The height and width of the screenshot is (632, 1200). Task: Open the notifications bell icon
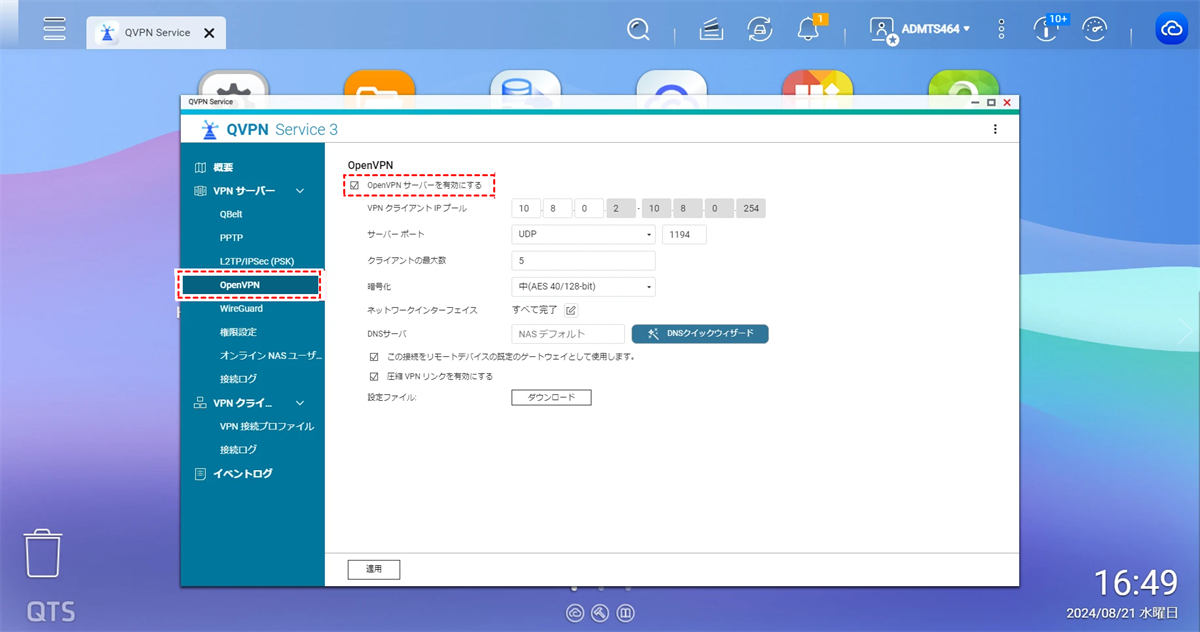tap(809, 30)
